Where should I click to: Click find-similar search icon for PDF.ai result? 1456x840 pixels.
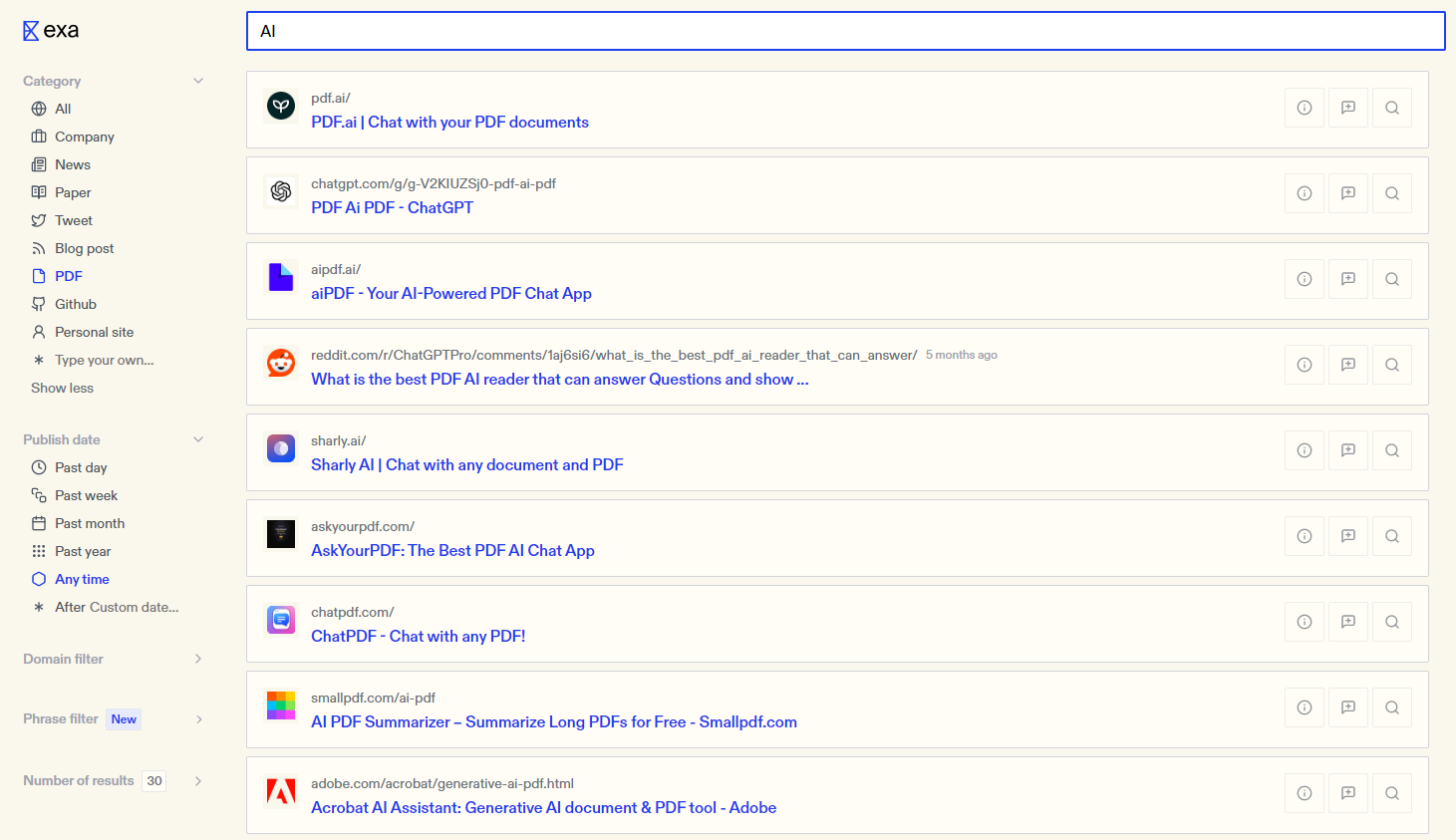[x=1392, y=108]
